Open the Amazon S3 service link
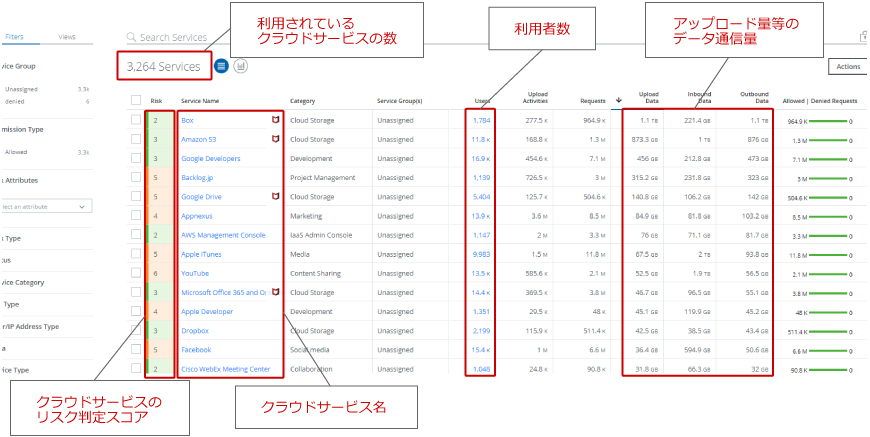This screenshot has width=870, height=437. pyautogui.click(x=199, y=139)
